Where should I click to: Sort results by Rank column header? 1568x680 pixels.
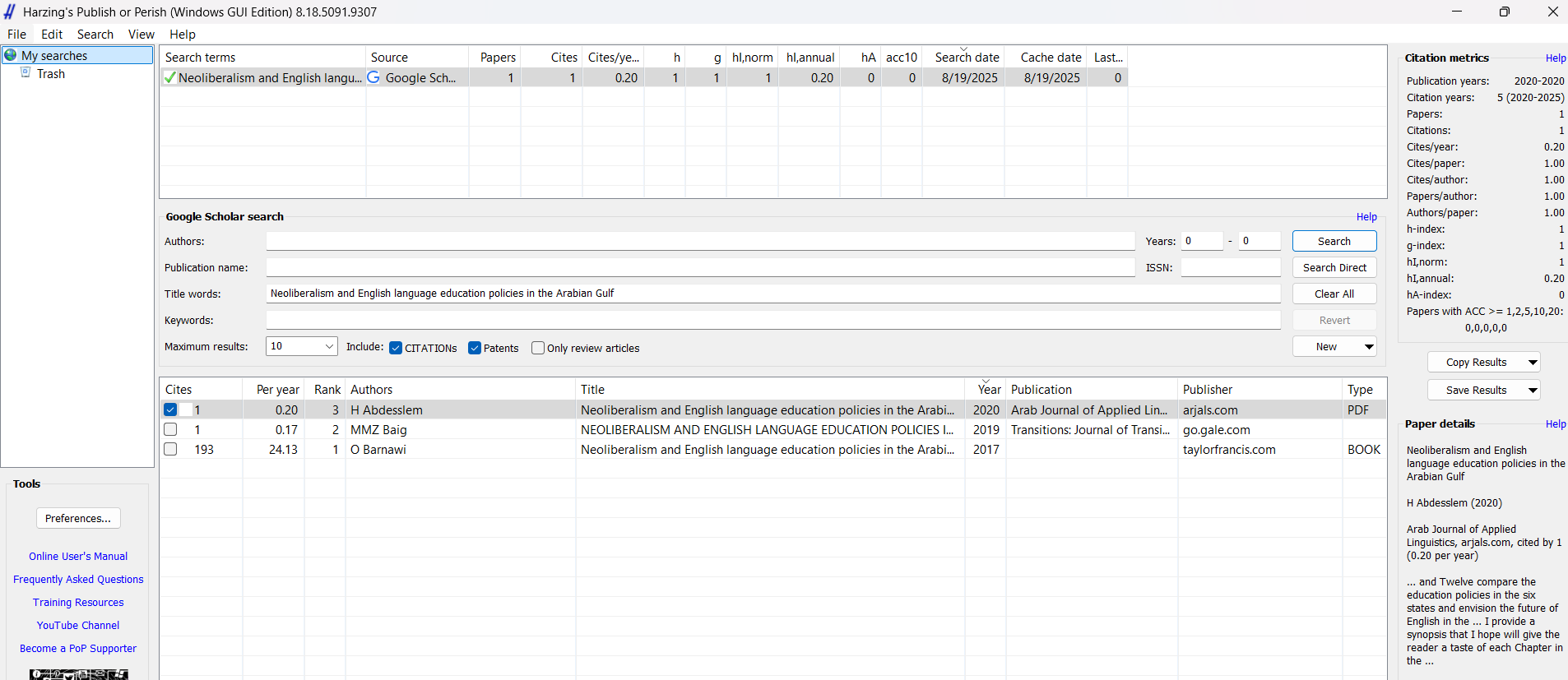coord(325,390)
